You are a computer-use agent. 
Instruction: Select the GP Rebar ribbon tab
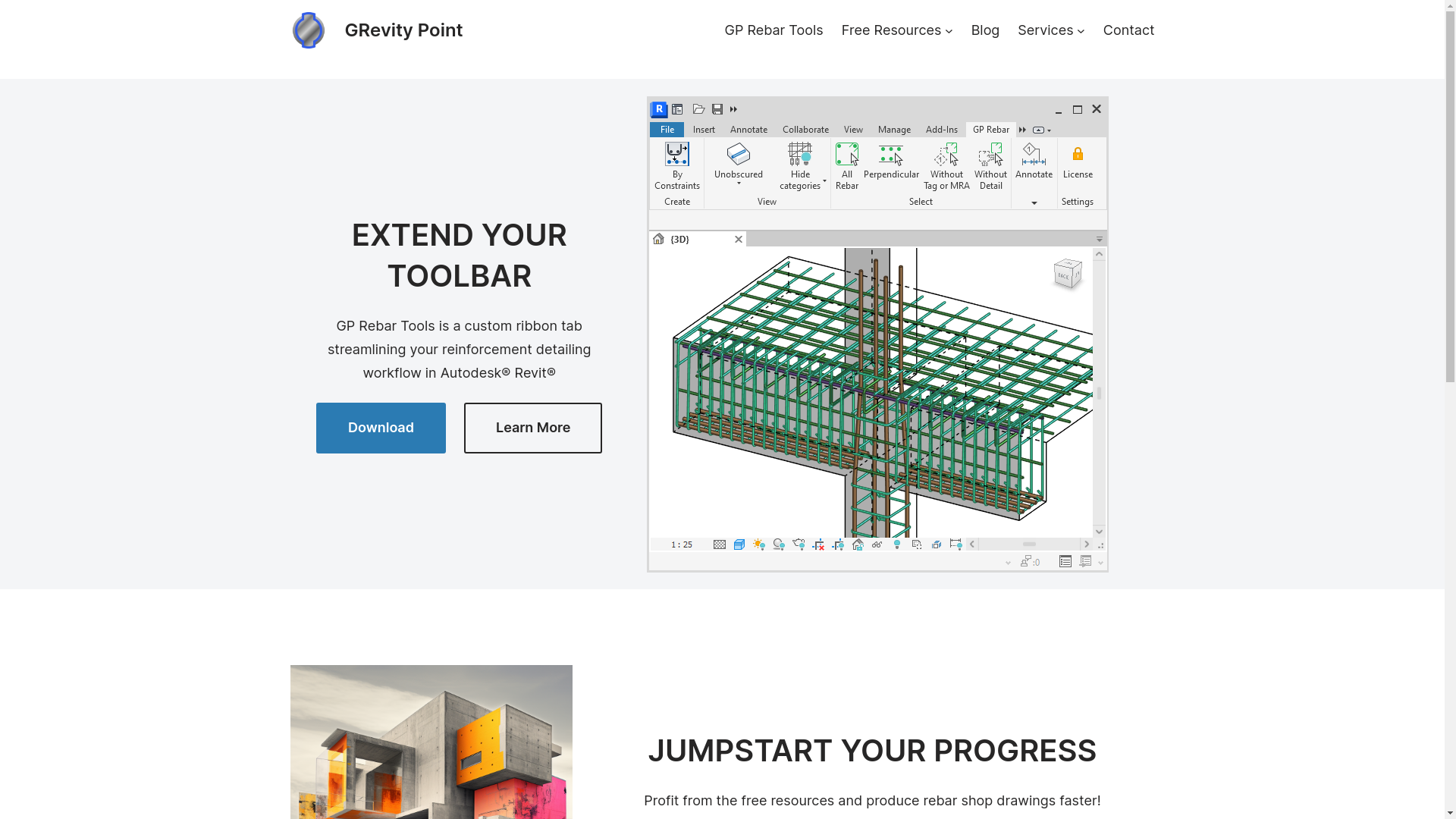point(990,130)
